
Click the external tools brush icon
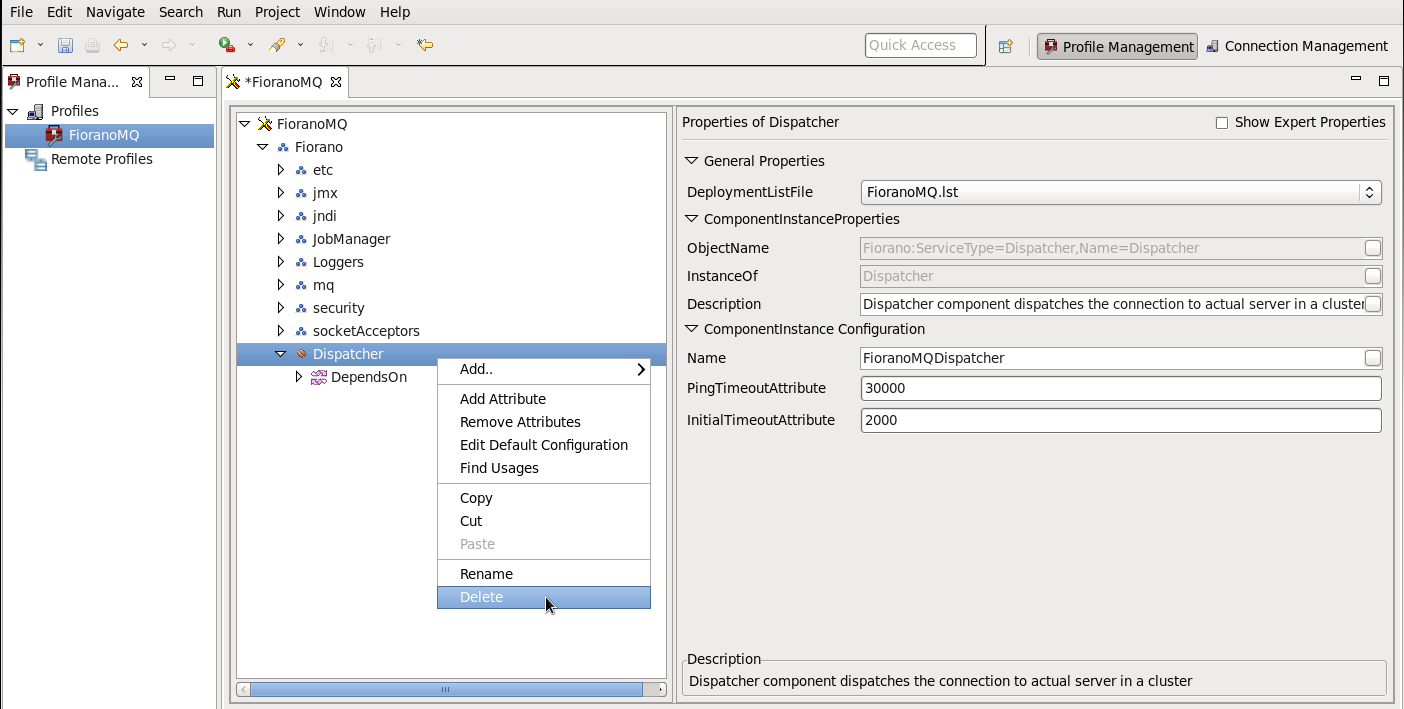pos(277,45)
